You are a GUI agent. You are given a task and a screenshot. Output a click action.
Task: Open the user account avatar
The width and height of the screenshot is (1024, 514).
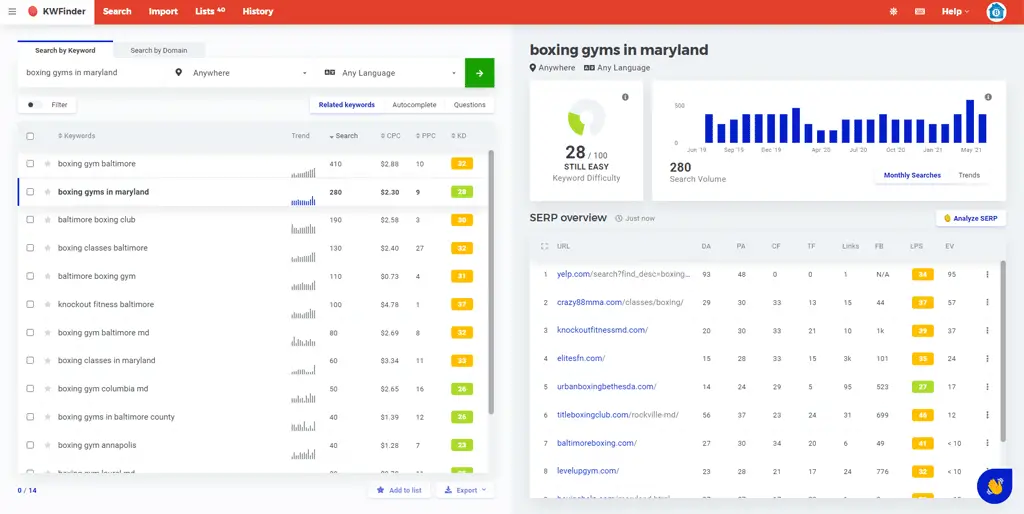pos(996,12)
